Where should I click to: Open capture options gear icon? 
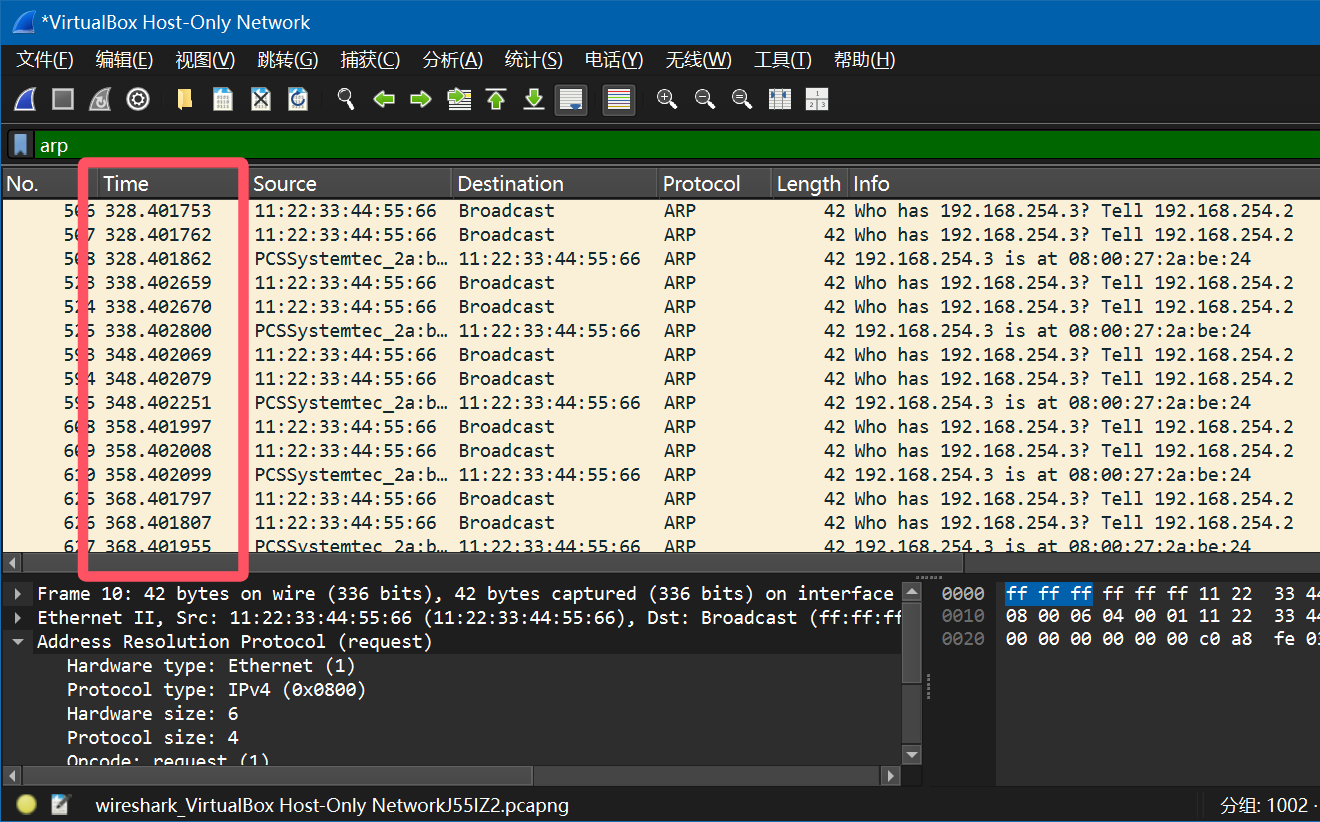tap(138, 99)
